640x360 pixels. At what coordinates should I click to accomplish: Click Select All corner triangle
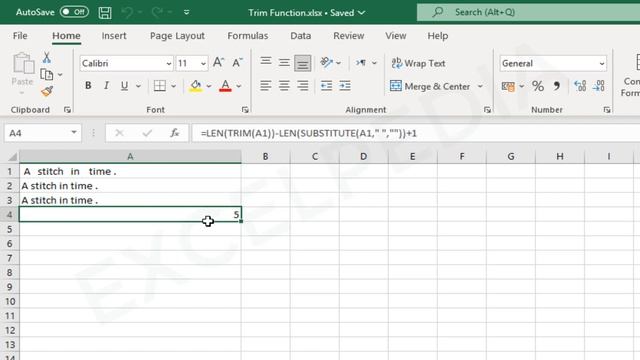(12, 157)
